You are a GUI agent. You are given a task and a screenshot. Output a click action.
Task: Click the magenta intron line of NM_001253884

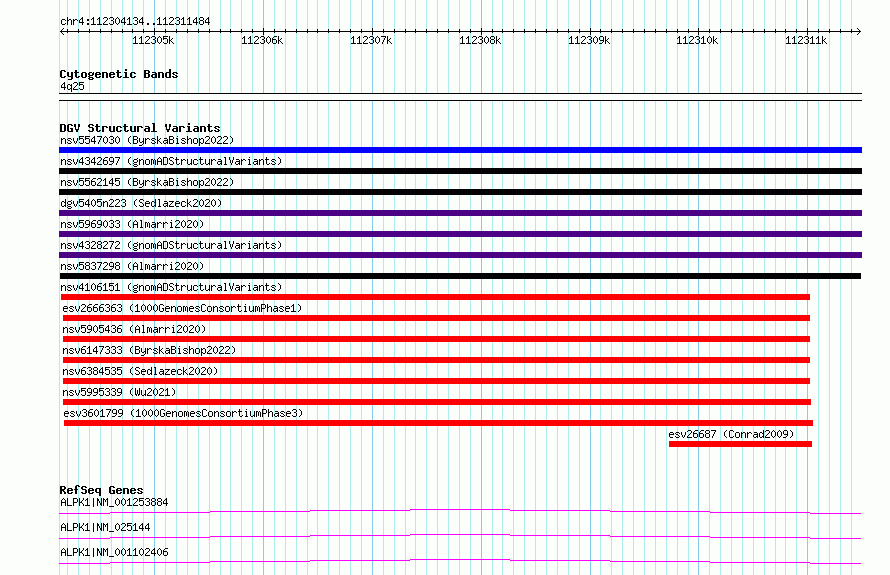[x=460, y=510]
